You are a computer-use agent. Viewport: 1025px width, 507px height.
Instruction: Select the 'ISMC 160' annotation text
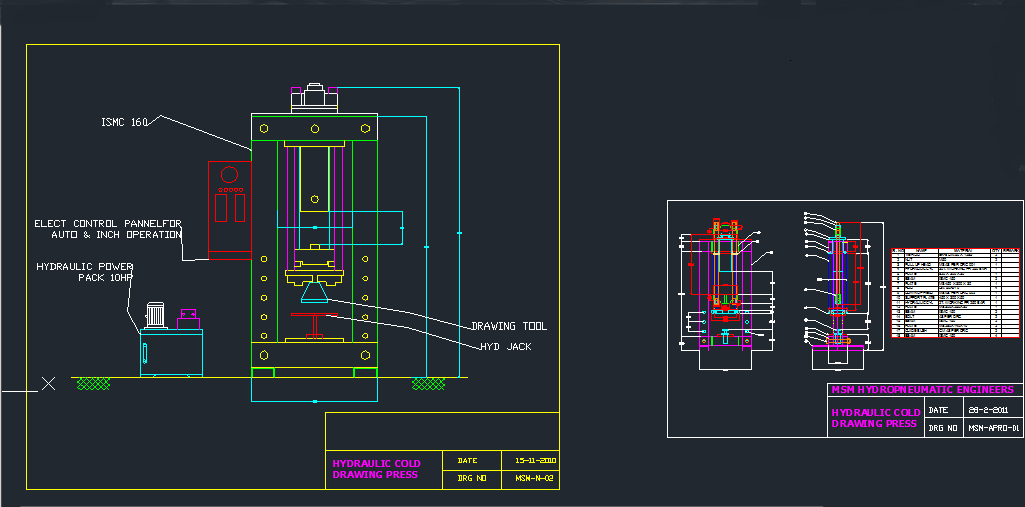125,122
